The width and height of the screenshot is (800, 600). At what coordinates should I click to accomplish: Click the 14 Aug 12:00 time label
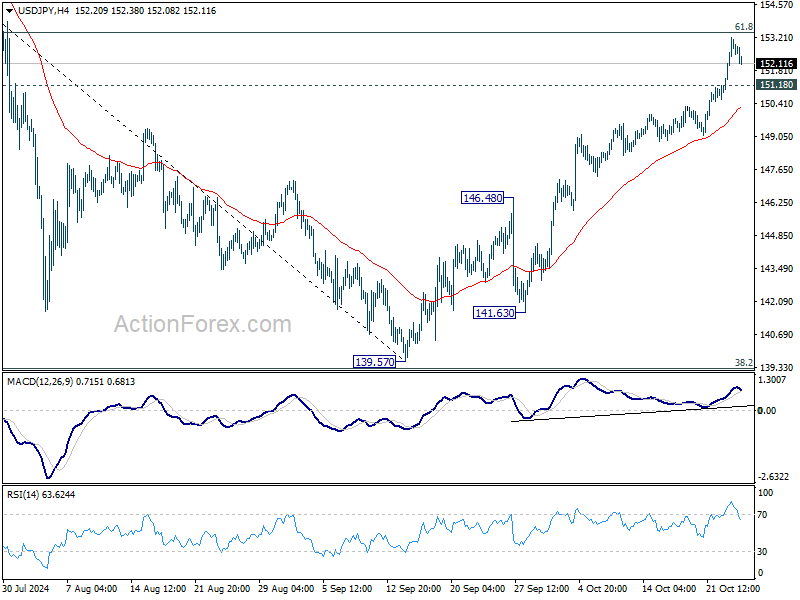pos(158,588)
